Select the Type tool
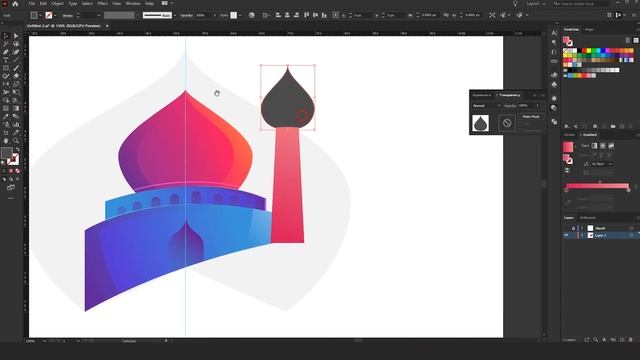 point(6,60)
